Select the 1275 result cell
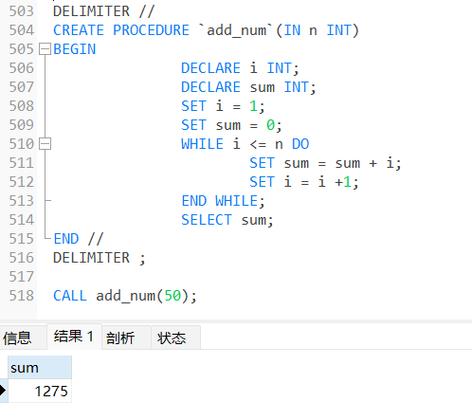 [40, 391]
